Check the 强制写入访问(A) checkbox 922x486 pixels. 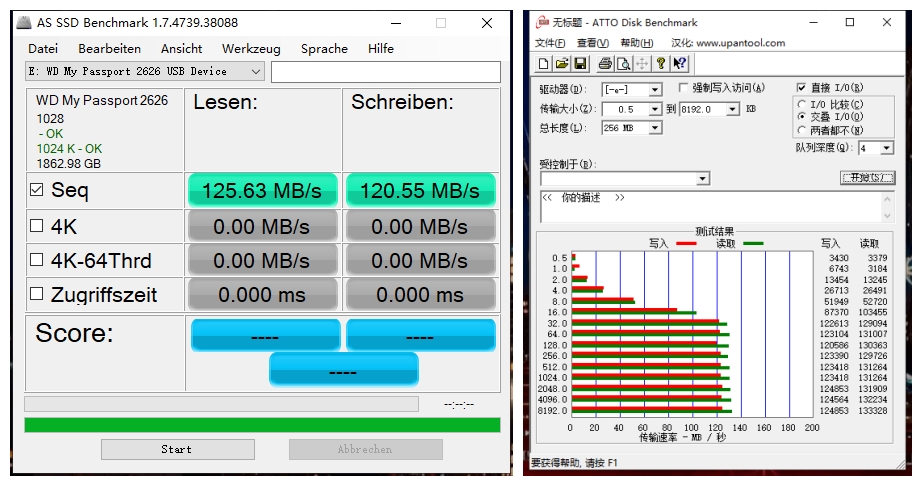[x=683, y=88]
